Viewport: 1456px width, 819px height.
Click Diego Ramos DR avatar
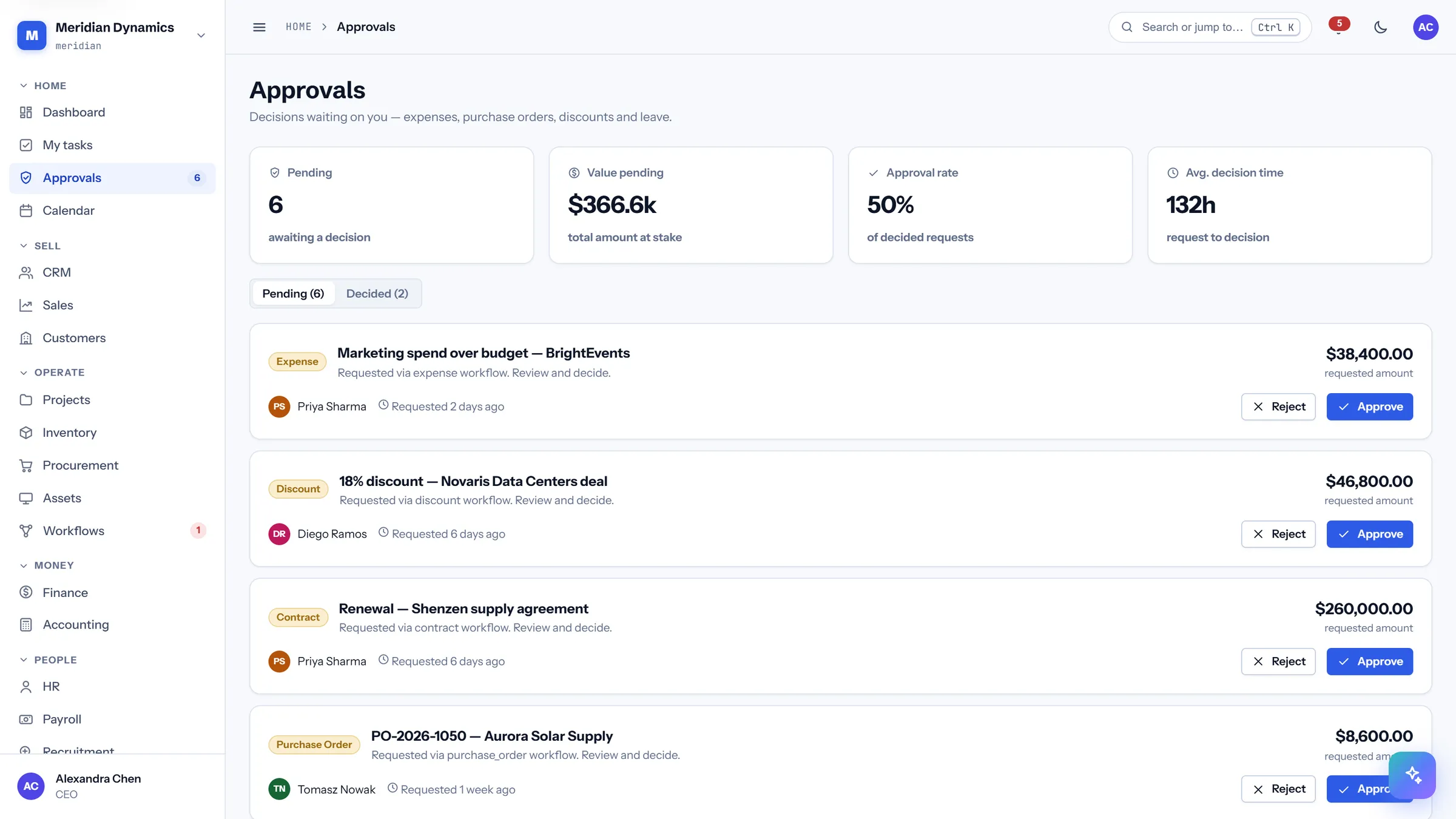[279, 534]
